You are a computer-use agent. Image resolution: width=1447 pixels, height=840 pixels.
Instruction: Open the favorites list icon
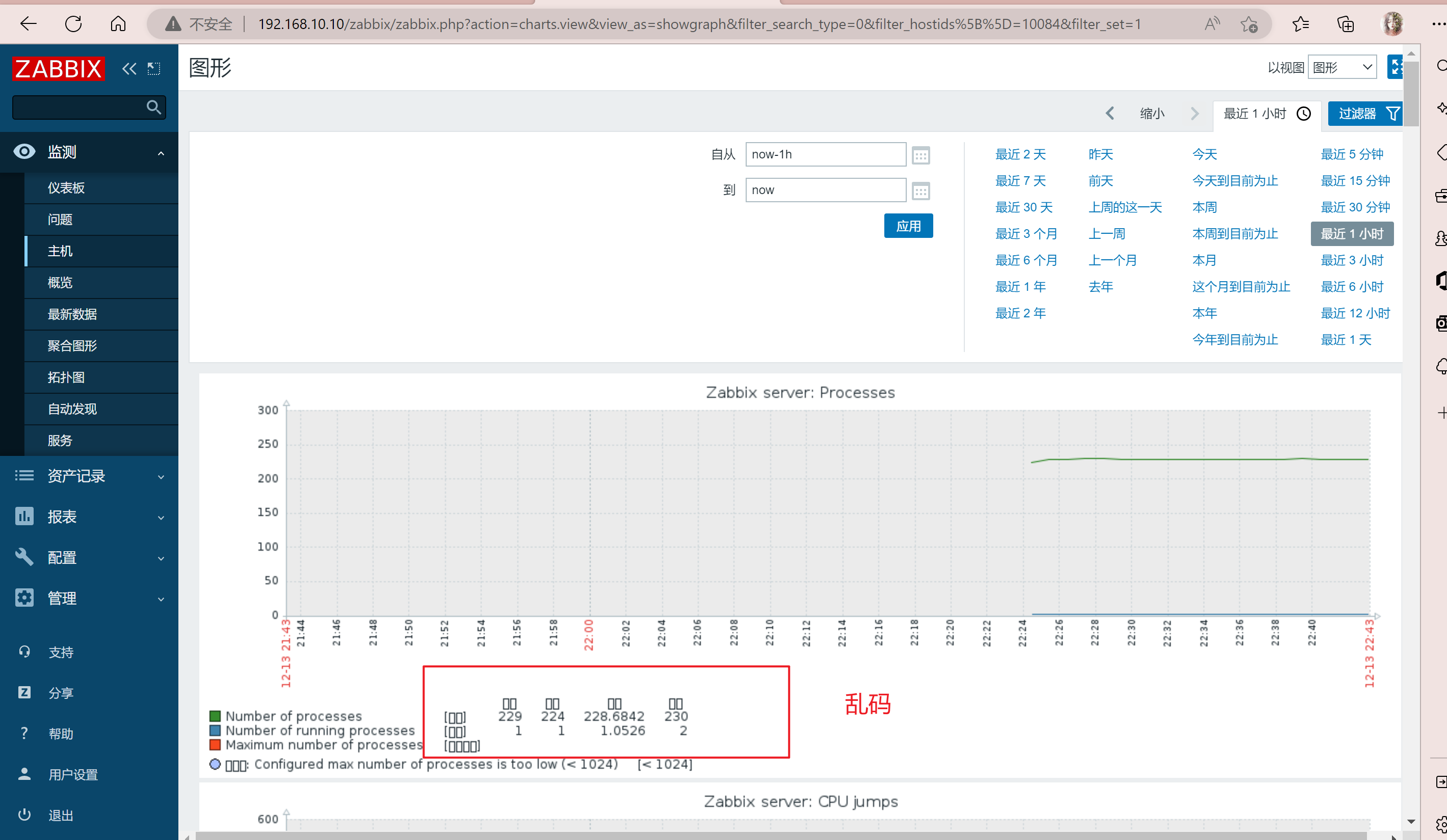coord(1301,24)
